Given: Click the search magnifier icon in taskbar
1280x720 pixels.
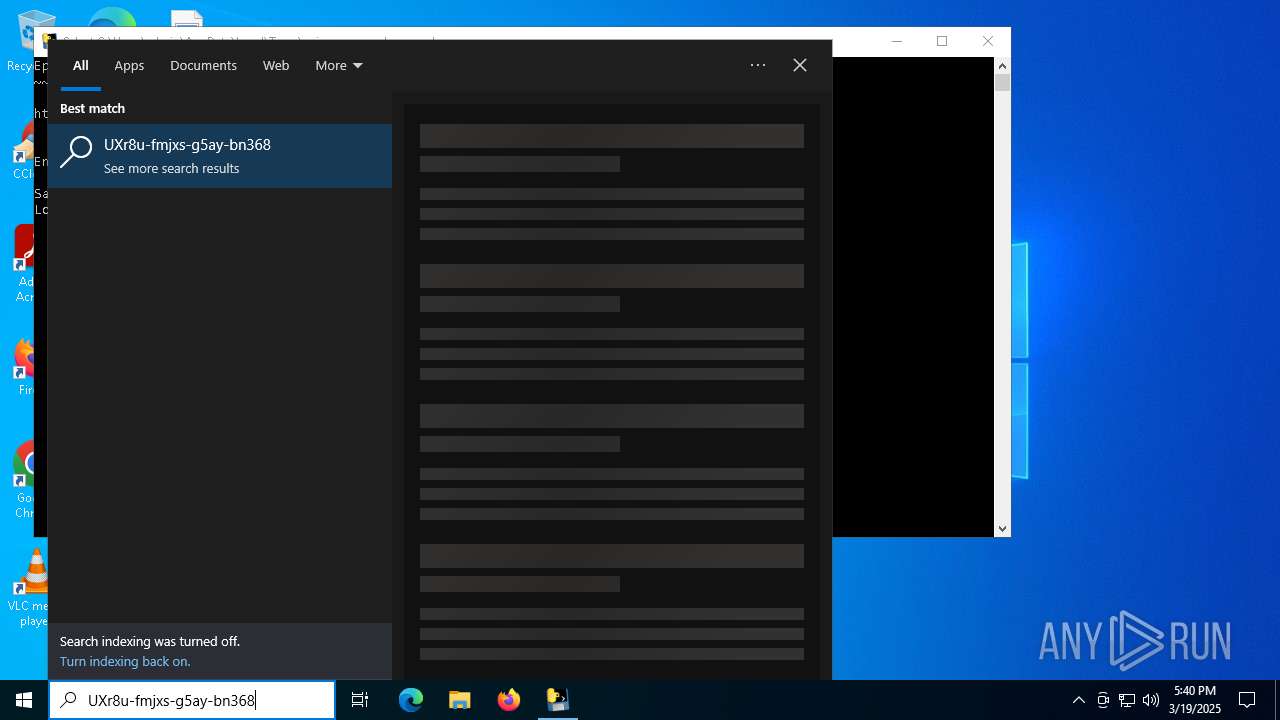Looking at the screenshot, I should pos(68,700).
